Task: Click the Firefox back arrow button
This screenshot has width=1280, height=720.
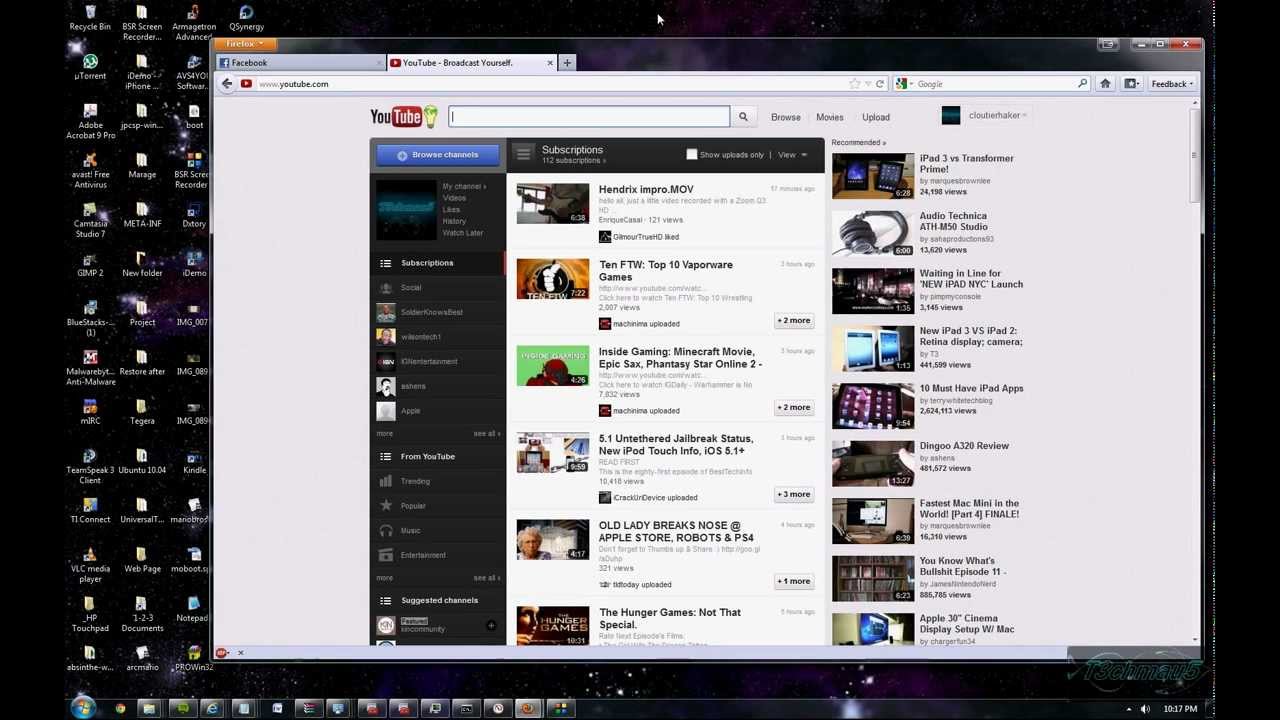Action: pos(227,84)
